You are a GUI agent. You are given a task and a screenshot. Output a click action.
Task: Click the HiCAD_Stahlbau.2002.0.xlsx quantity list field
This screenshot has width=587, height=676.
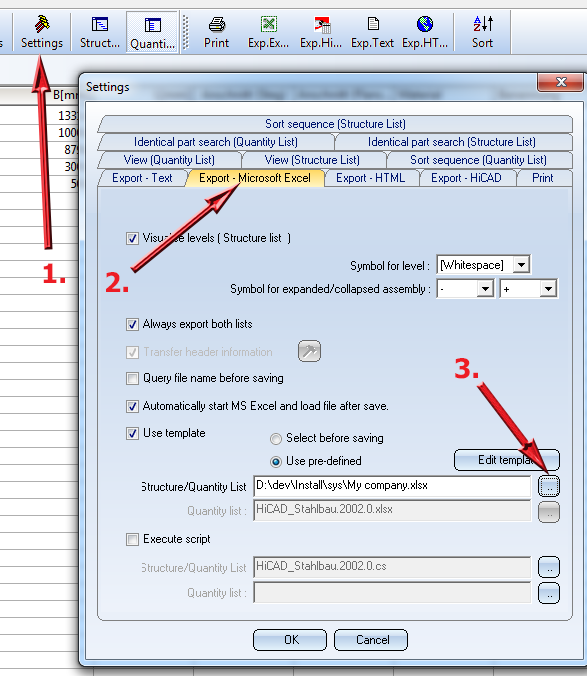392,510
